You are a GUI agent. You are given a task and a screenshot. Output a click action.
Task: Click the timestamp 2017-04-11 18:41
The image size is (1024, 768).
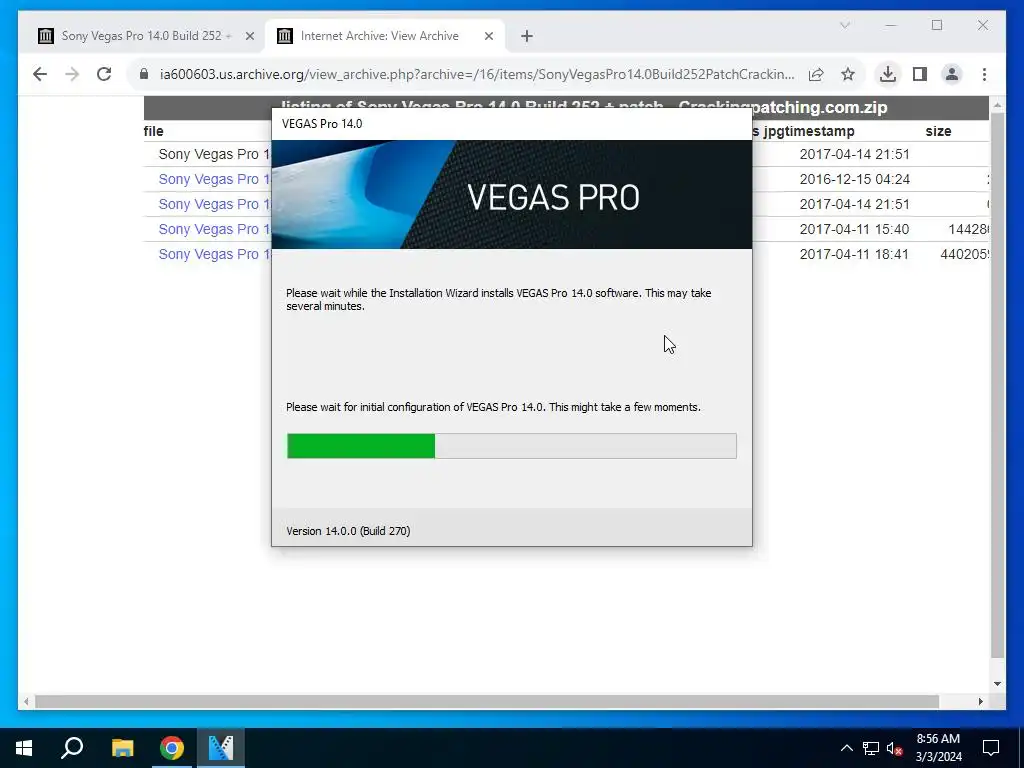pos(854,254)
